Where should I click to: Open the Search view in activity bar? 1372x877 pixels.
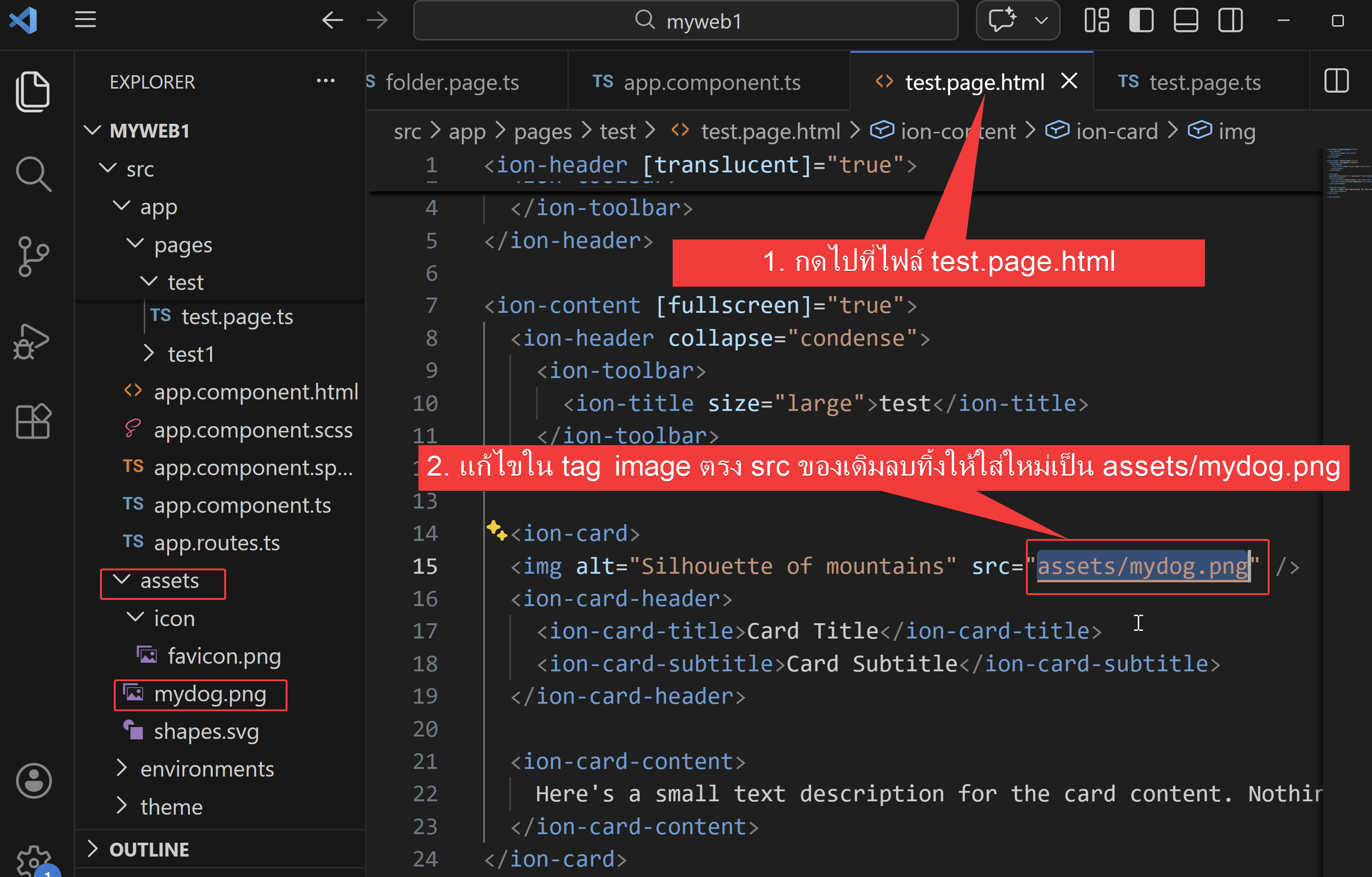pyautogui.click(x=32, y=174)
